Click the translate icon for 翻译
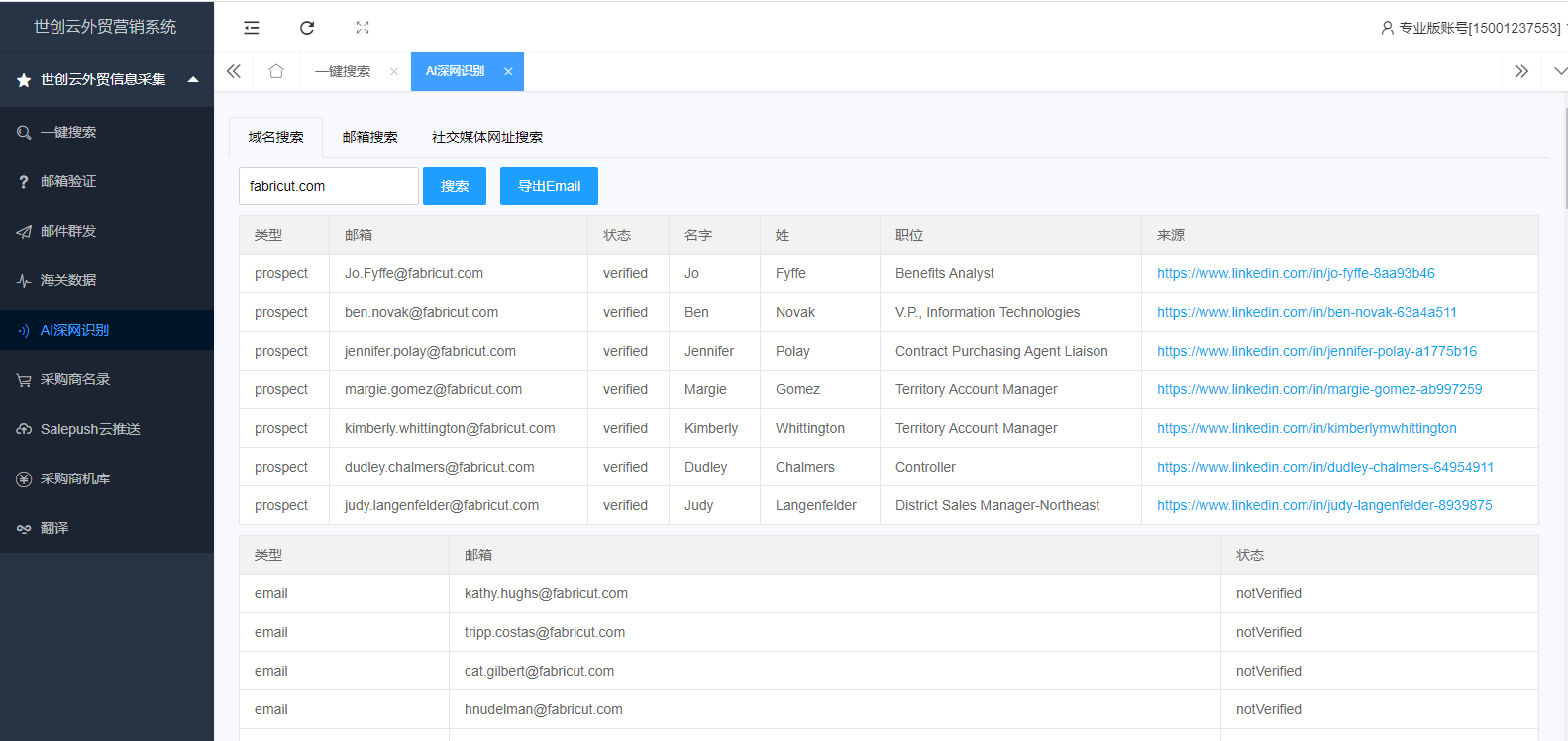 coord(24,528)
